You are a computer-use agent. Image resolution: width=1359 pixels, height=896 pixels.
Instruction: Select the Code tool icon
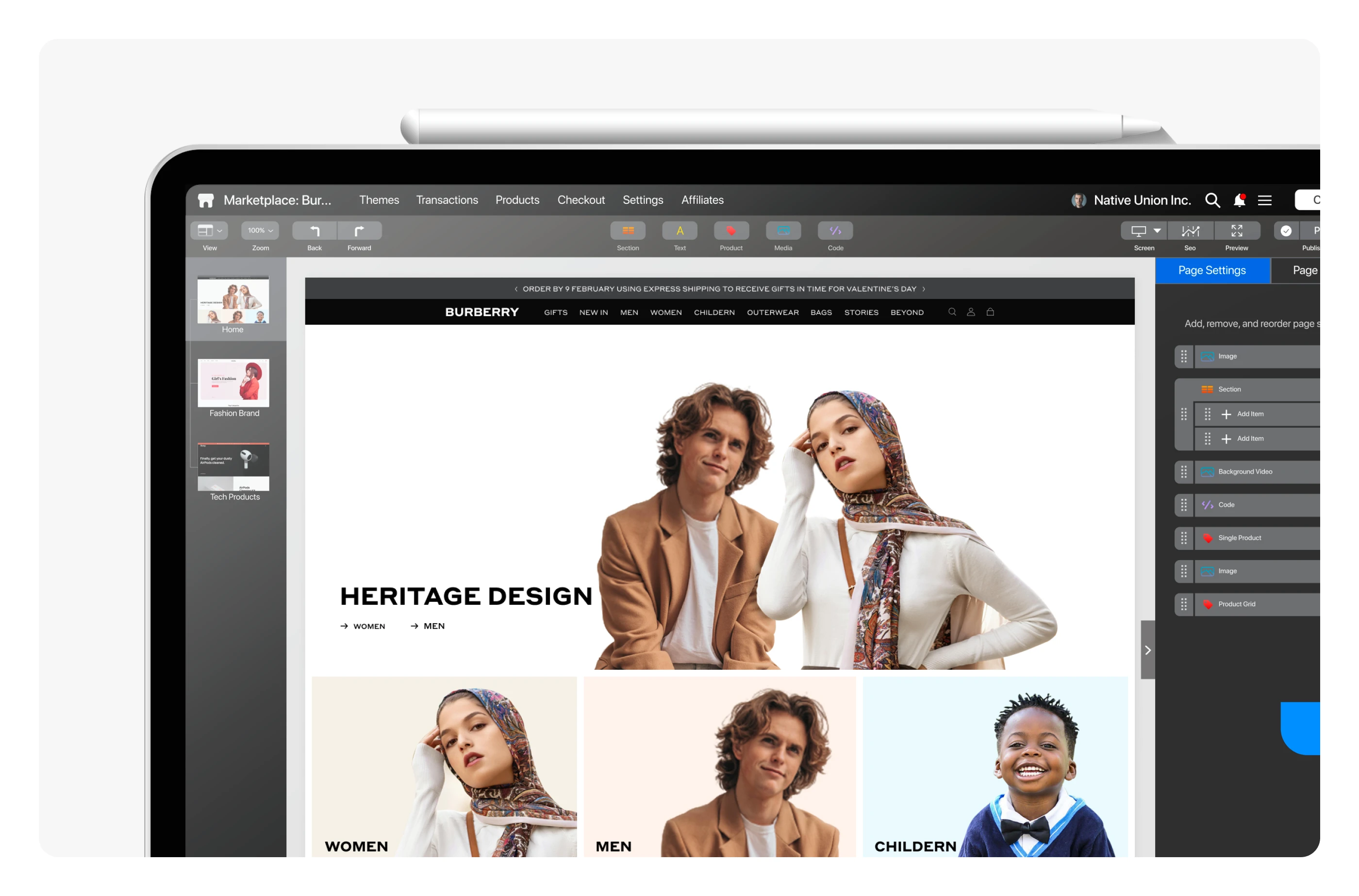[835, 231]
